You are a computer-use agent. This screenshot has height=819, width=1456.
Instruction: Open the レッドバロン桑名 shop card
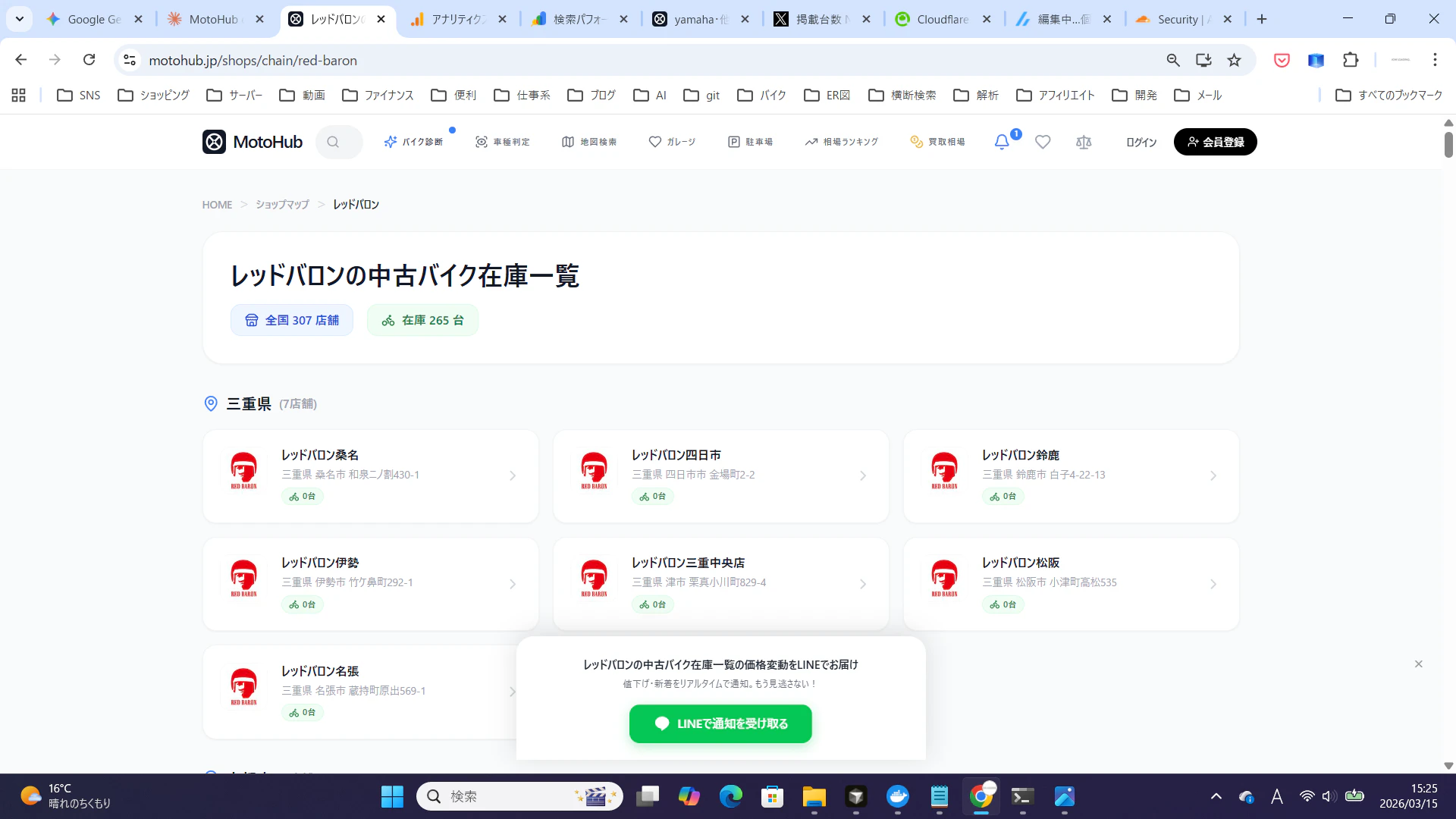371,476
